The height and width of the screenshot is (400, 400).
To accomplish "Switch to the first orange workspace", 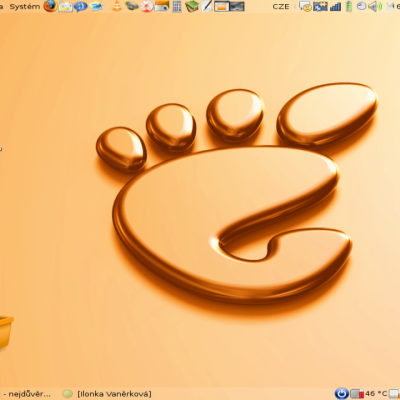I will 221,6.
